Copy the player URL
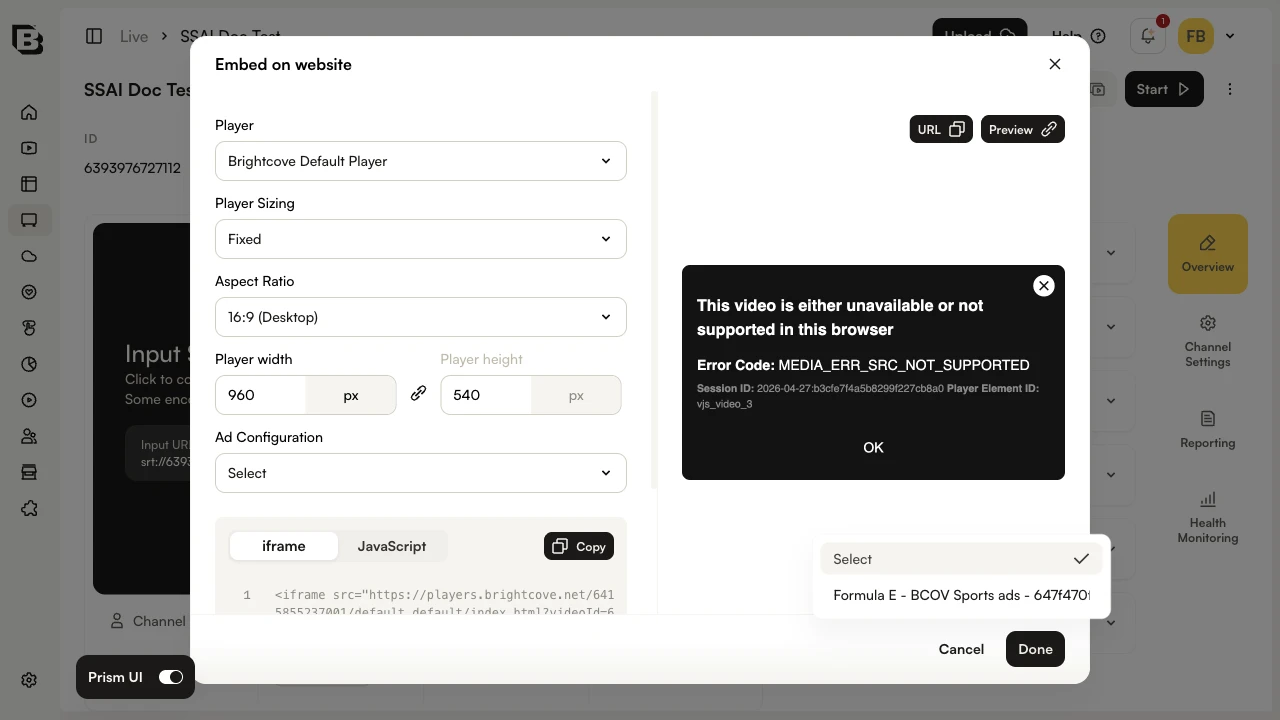The width and height of the screenshot is (1280, 720). tap(941, 129)
